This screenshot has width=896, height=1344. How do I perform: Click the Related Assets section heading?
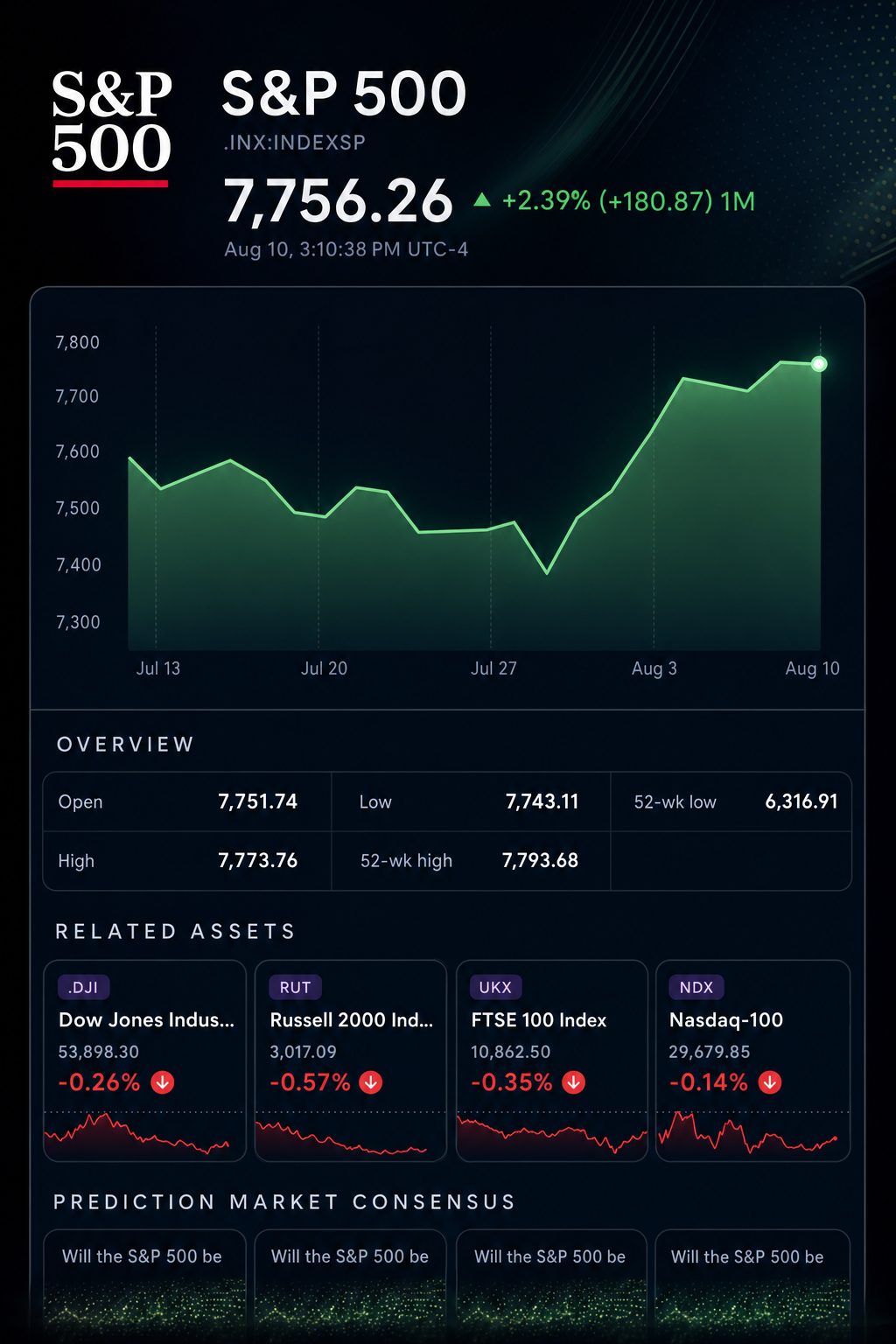[175, 931]
